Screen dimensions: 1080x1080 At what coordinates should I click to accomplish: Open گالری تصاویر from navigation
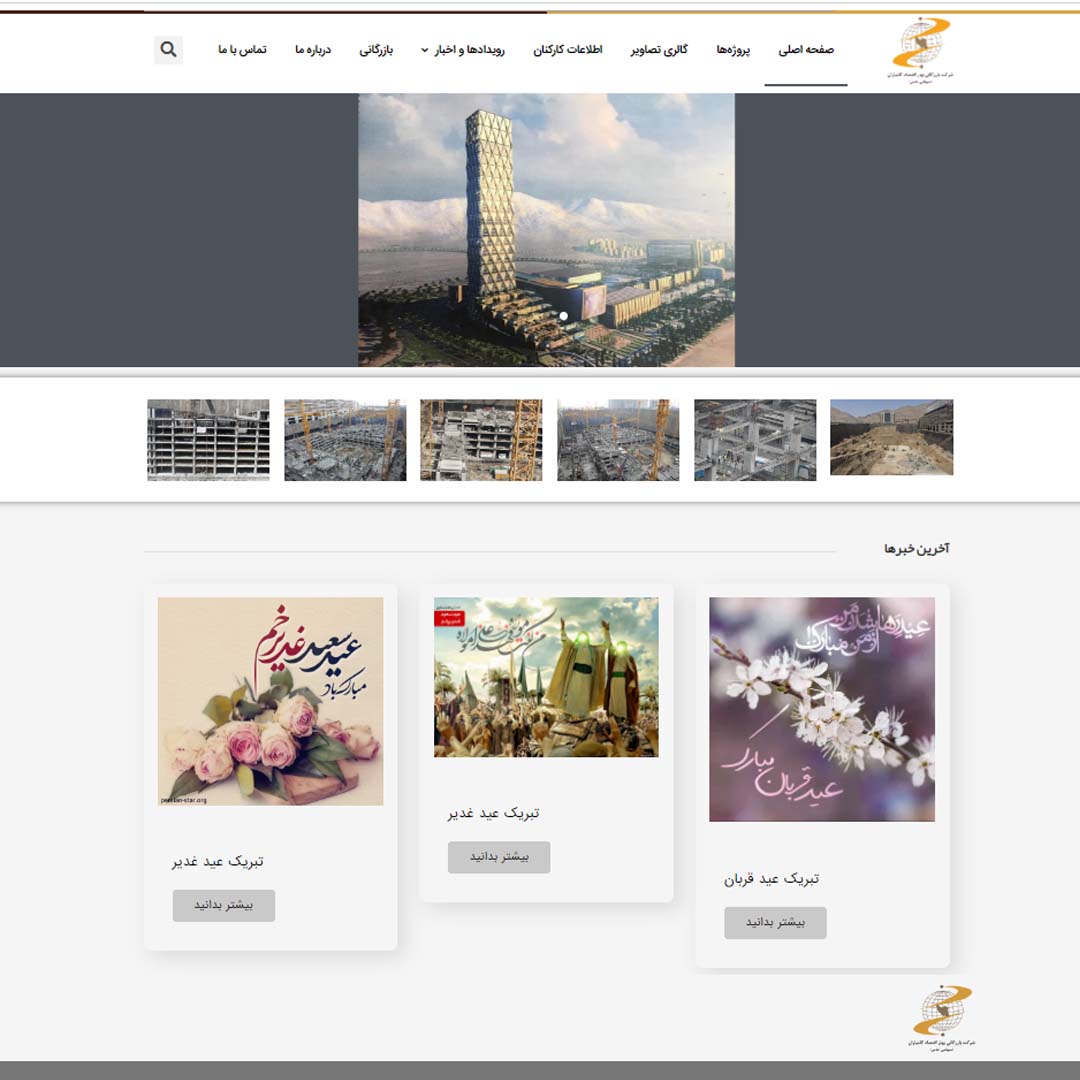click(659, 50)
